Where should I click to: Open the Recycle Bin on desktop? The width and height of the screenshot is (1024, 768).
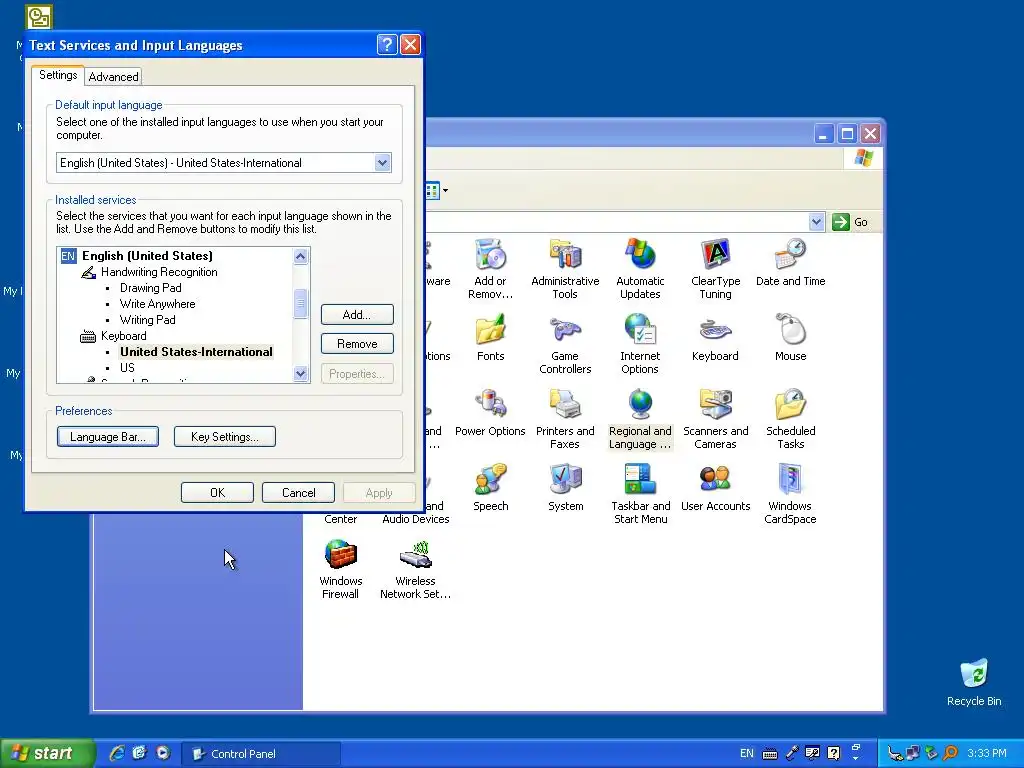point(974,682)
